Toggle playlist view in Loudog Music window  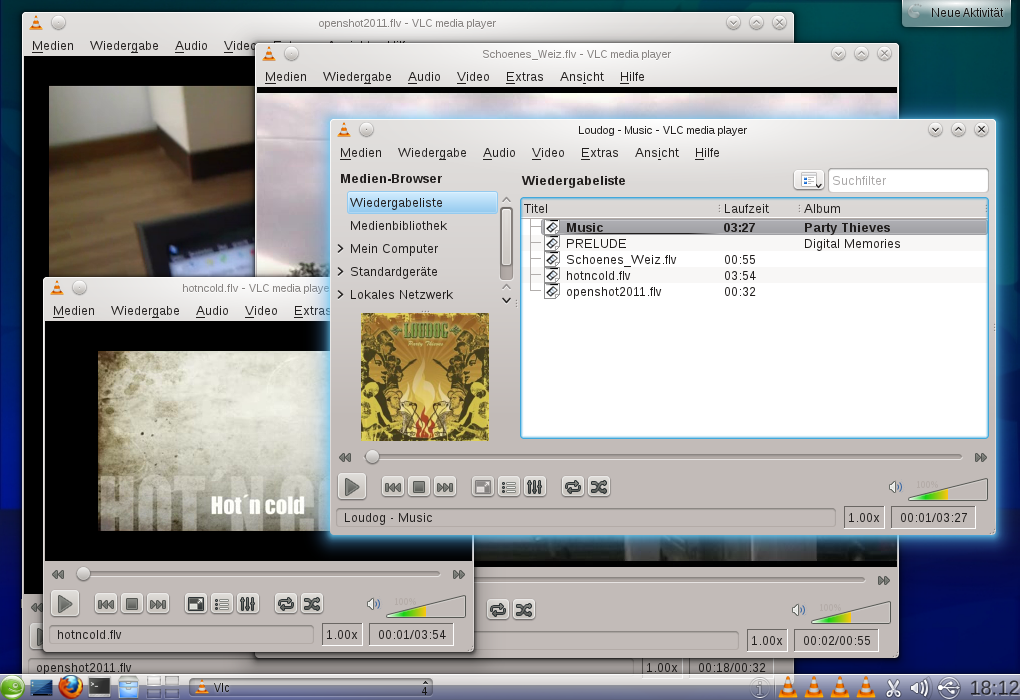click(x=509, y=487)
